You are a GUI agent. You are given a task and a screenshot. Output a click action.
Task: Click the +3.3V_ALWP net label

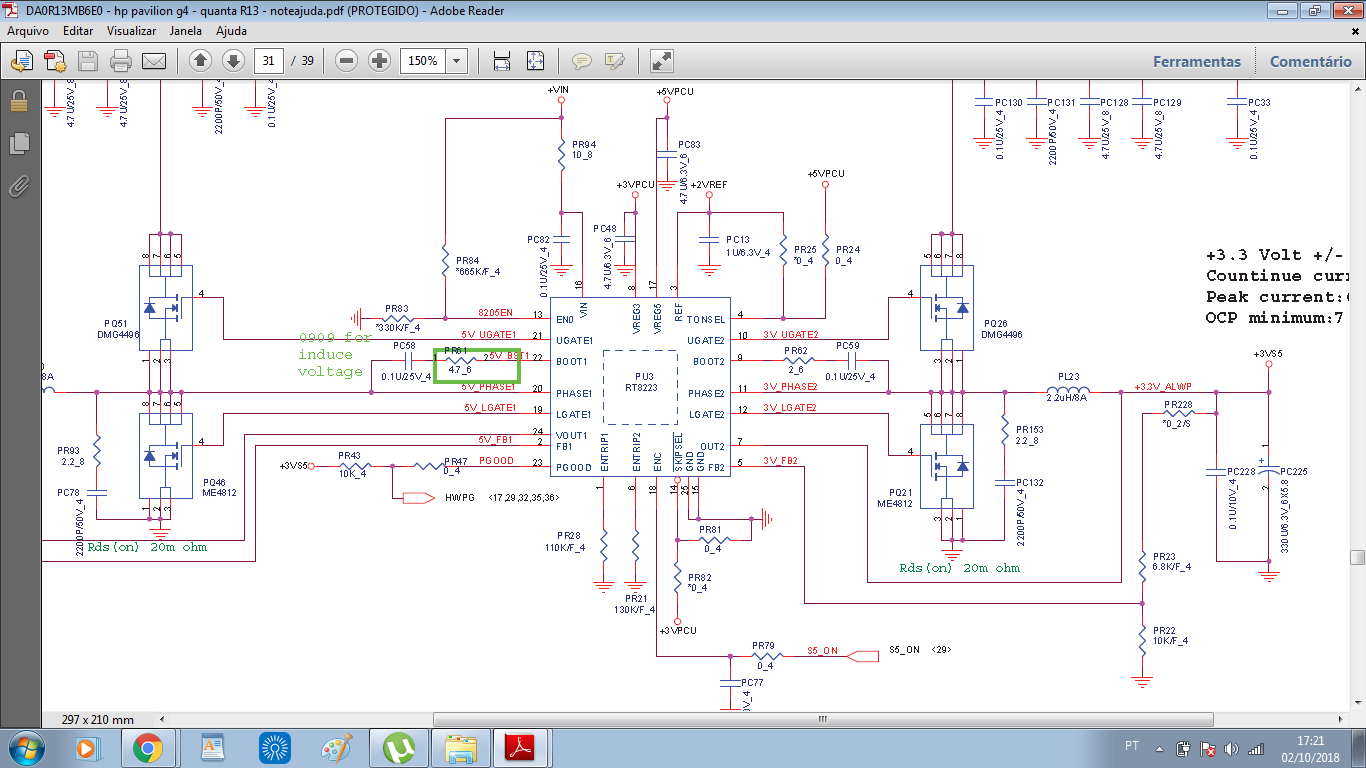pyautogui.click(x=1165, y=386)
